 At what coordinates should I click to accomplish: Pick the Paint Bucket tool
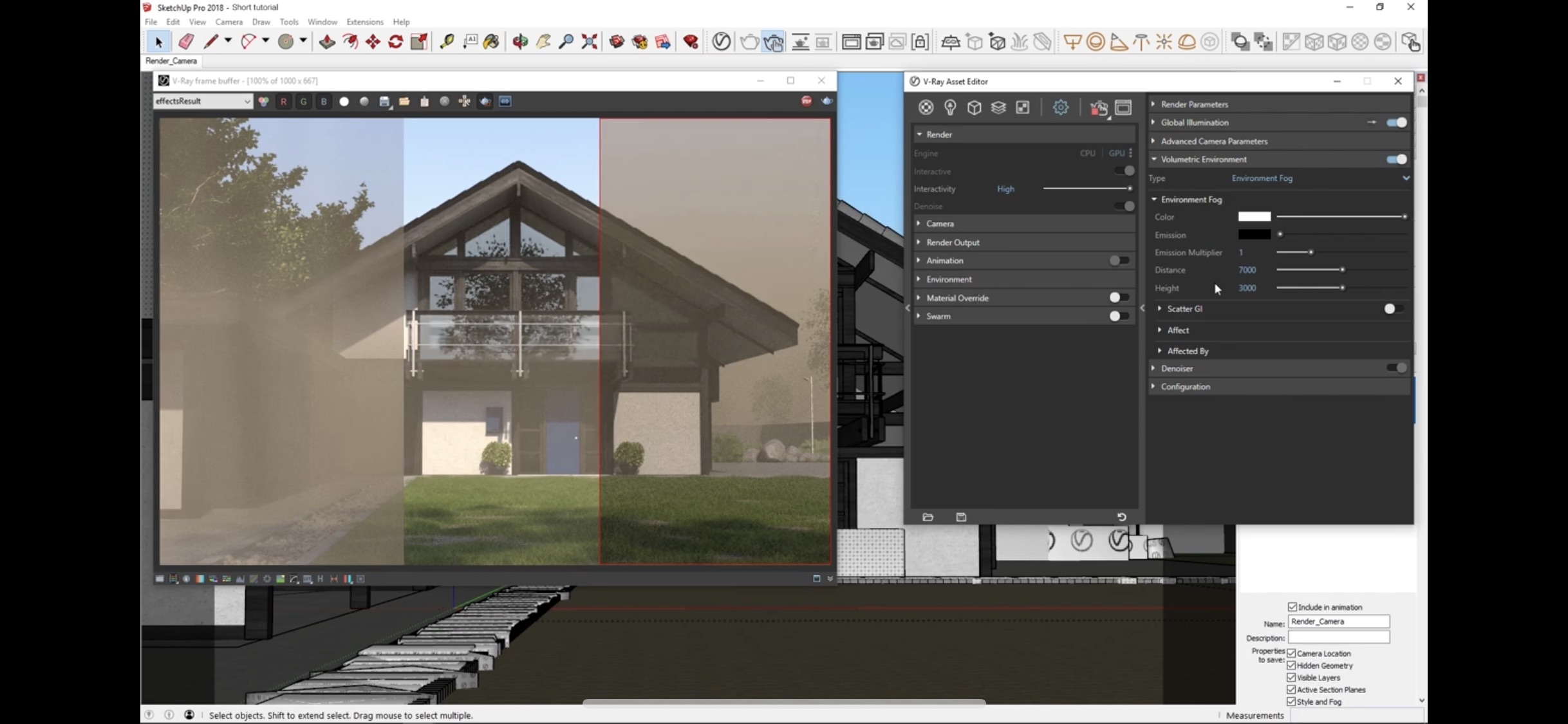pos(492,42)
